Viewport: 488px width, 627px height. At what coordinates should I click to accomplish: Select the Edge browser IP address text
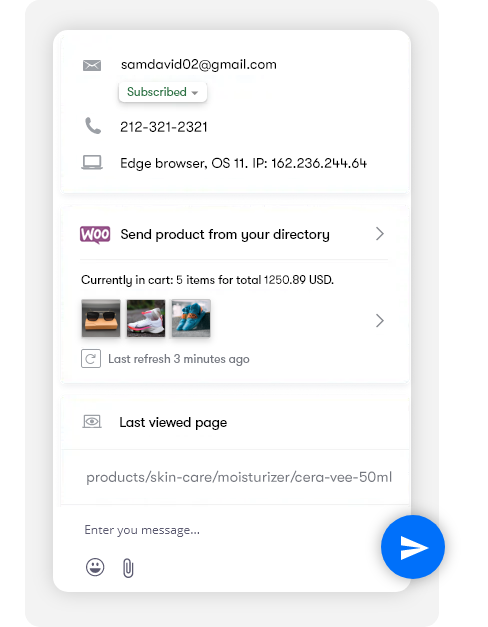(x=243, y=163)
